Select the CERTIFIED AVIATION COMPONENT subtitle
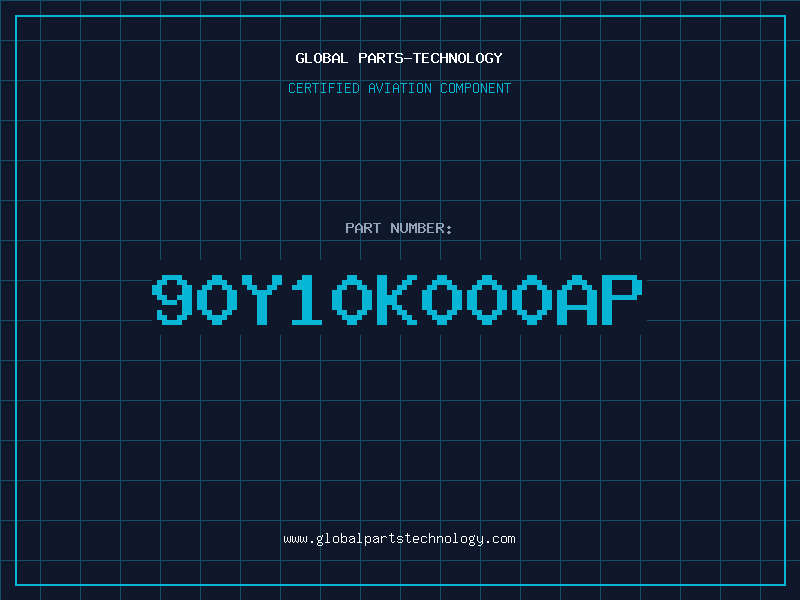800x600 pixels. coord(399,88)
